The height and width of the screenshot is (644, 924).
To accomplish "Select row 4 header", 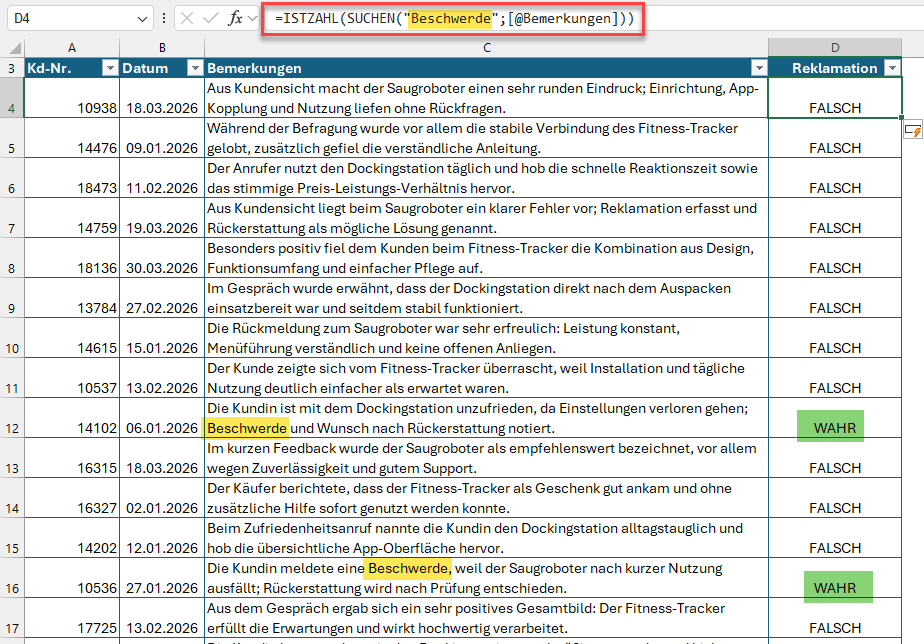I will click(12, 98).
